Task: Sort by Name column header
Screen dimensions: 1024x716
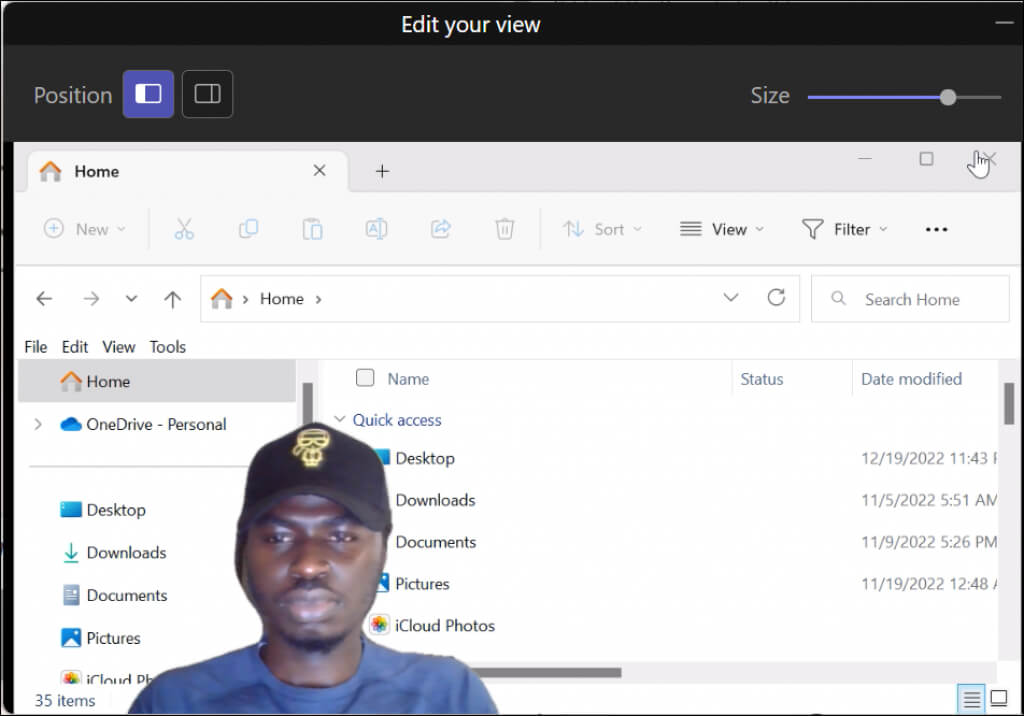Action: (408, 379)
